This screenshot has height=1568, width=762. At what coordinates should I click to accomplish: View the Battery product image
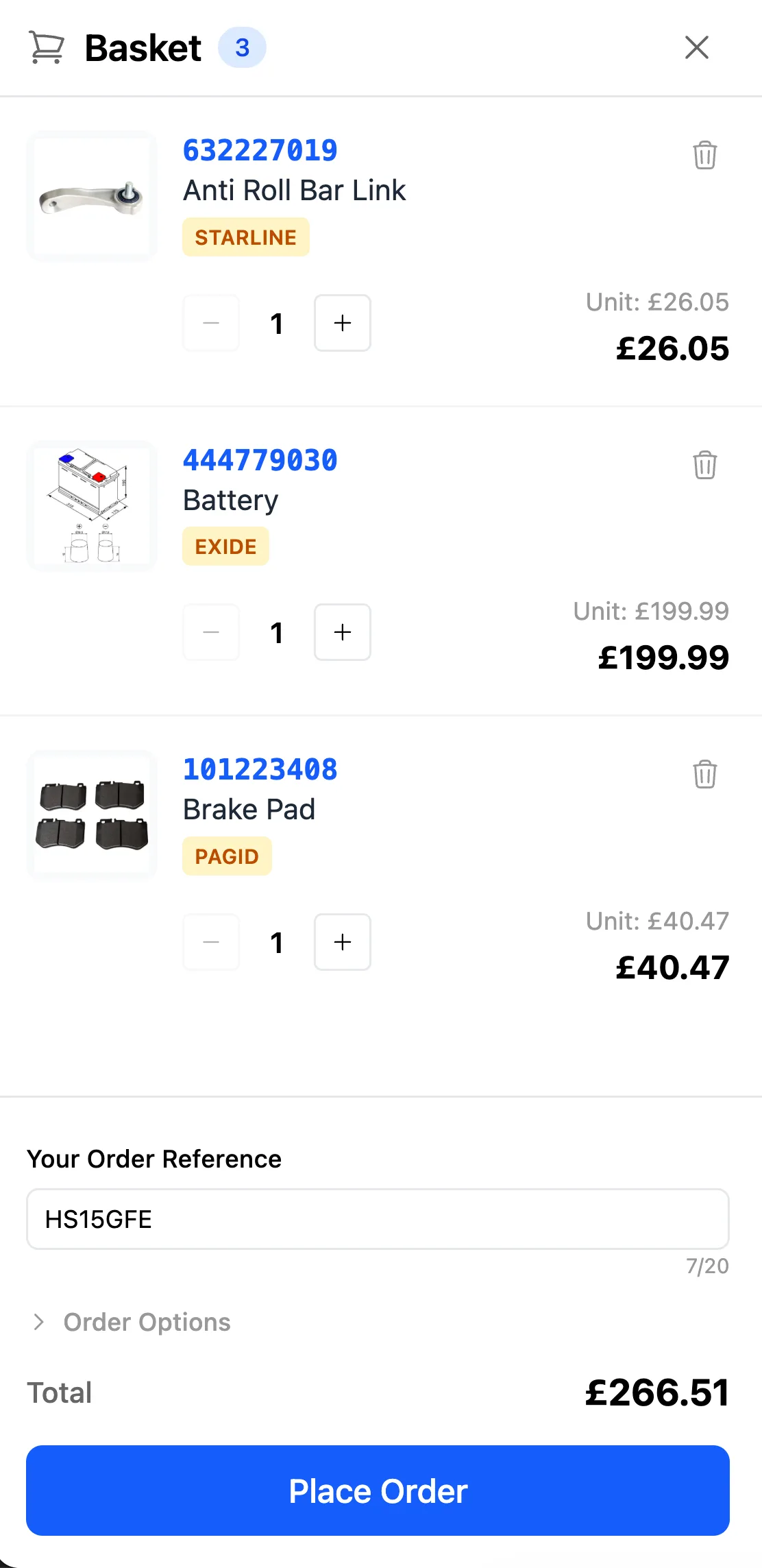(92, 505)
